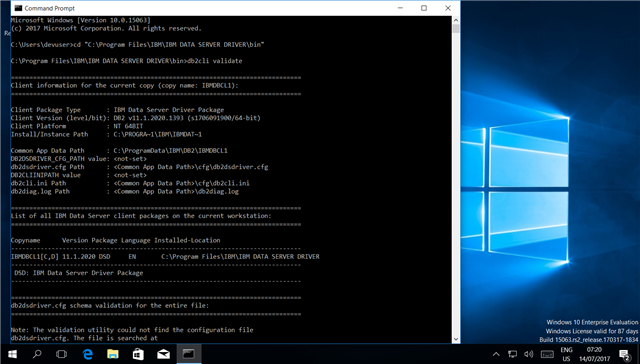Viewport: 640px width, 364px height.
Task: Click 'Copyname Version Package Language' header line
Action: (116, 240)
